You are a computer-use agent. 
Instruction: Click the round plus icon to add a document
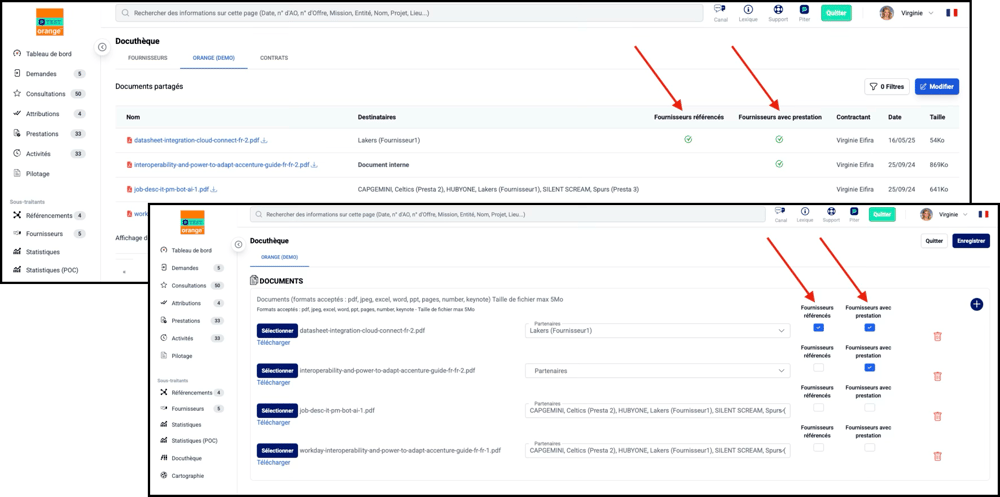coord(976,304)
